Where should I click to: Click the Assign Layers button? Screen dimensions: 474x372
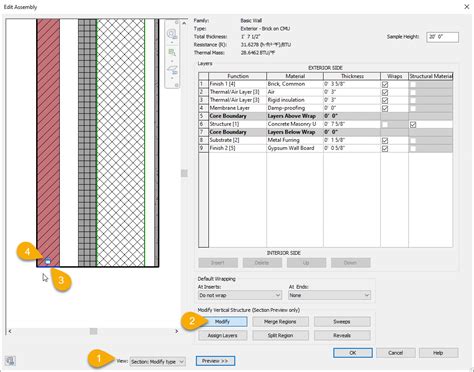[223, 335]
